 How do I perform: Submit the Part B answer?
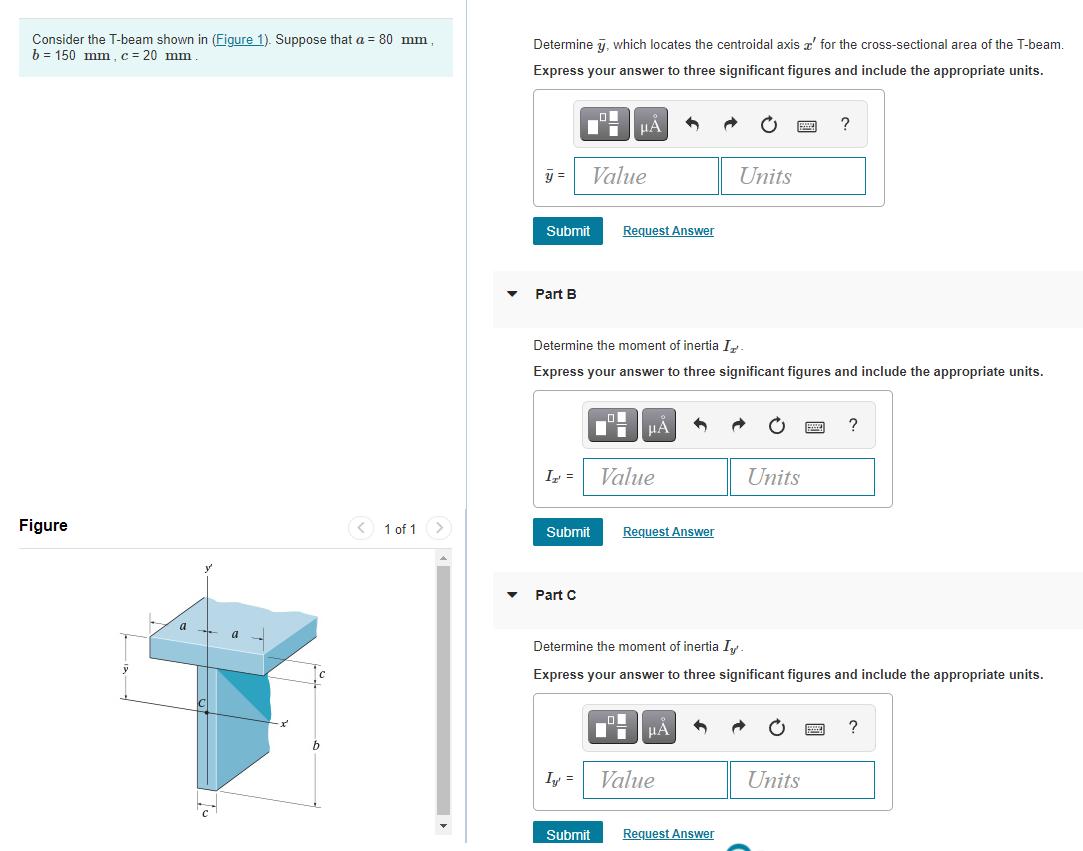[568, 532]
